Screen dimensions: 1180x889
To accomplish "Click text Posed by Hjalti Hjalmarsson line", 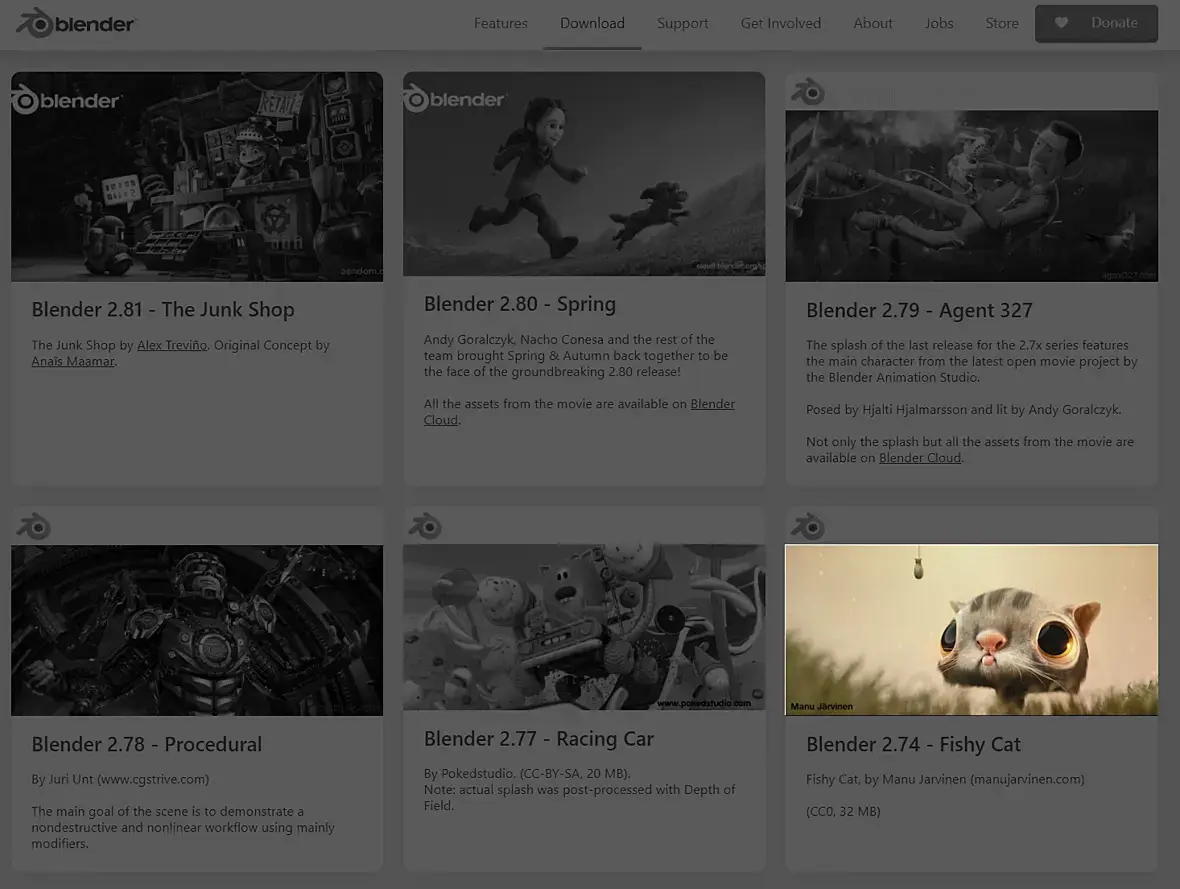I will [963, 410].
